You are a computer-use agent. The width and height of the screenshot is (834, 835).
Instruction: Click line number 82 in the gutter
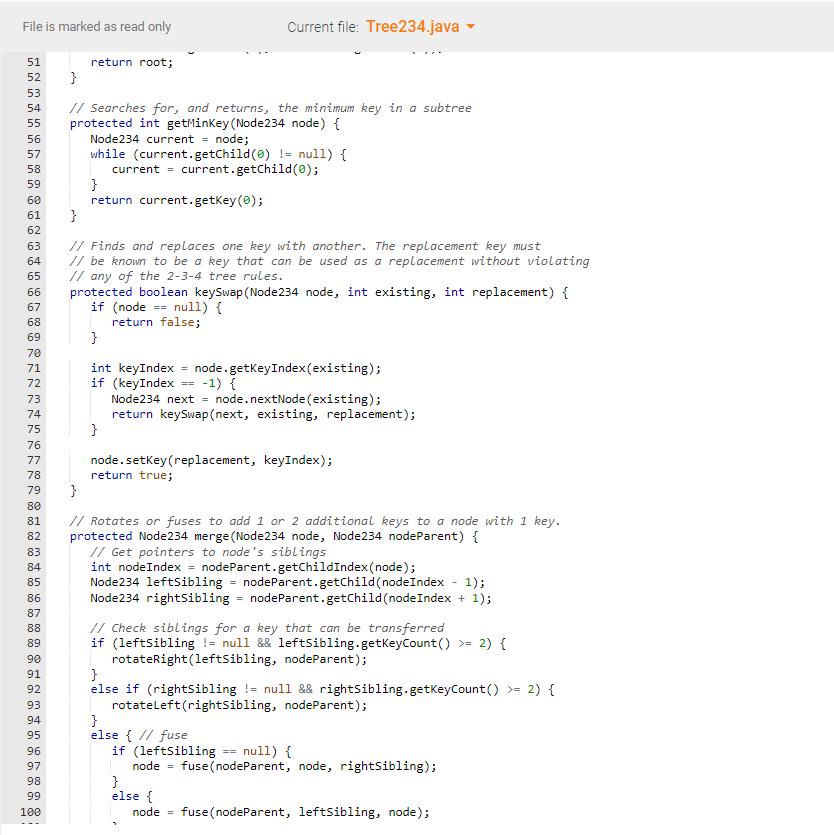[34, 536]
